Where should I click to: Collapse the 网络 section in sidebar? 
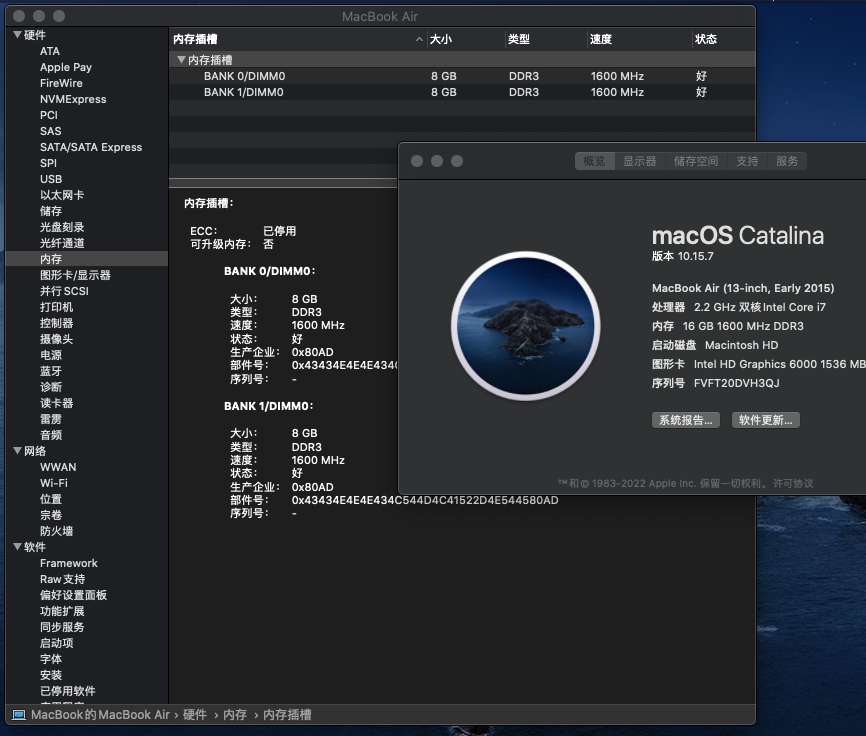click(x=17, y=451)
